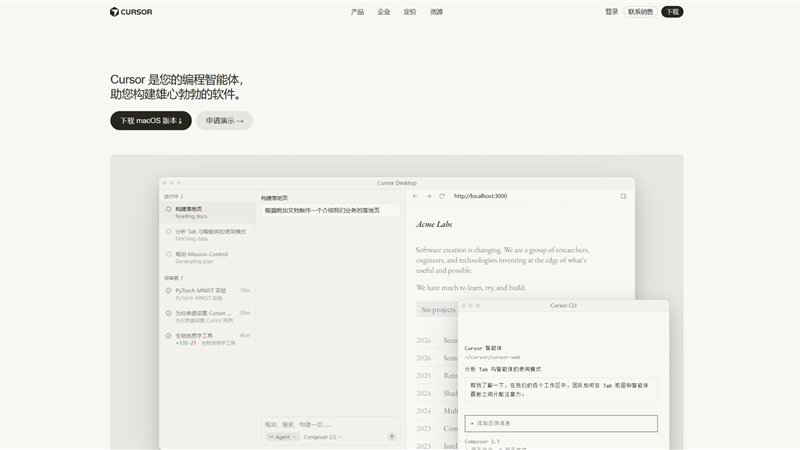The width and height of the screenshot is (800, 450).
Task: Click the Cursor logo in the header
Action: tap(131, 12)
